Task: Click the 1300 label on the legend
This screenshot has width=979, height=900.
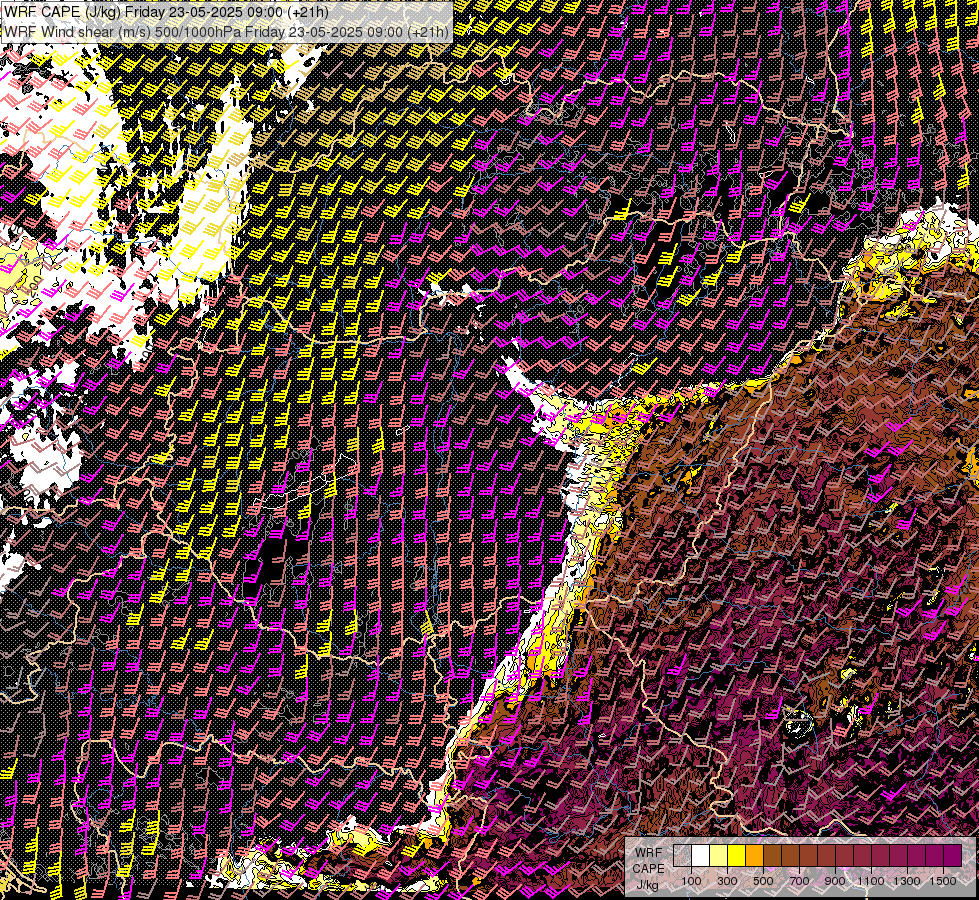Action: (907, 881)
